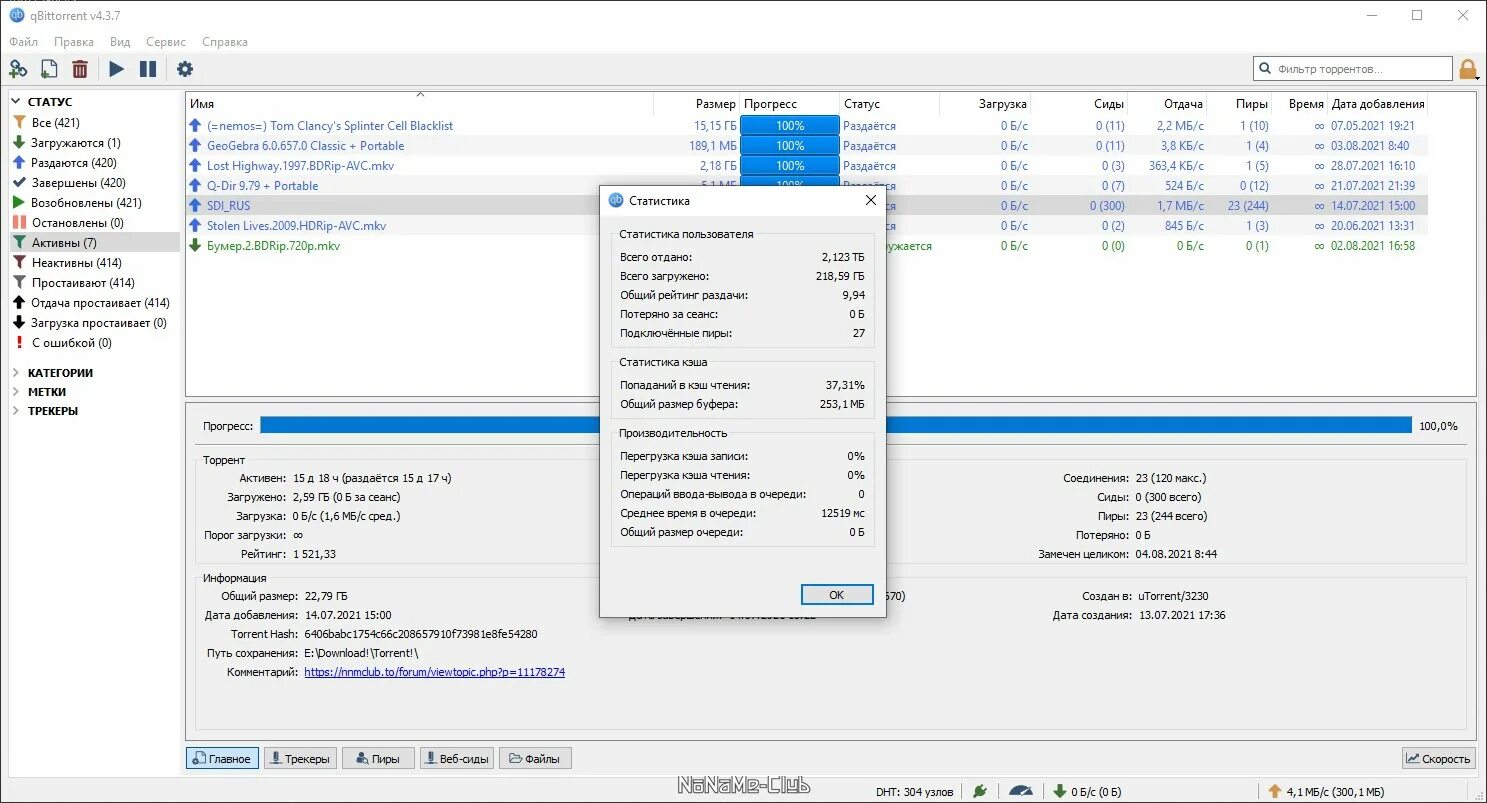Sort by the Размер column header
The image size is (1487, 803).
pos(697,104)
